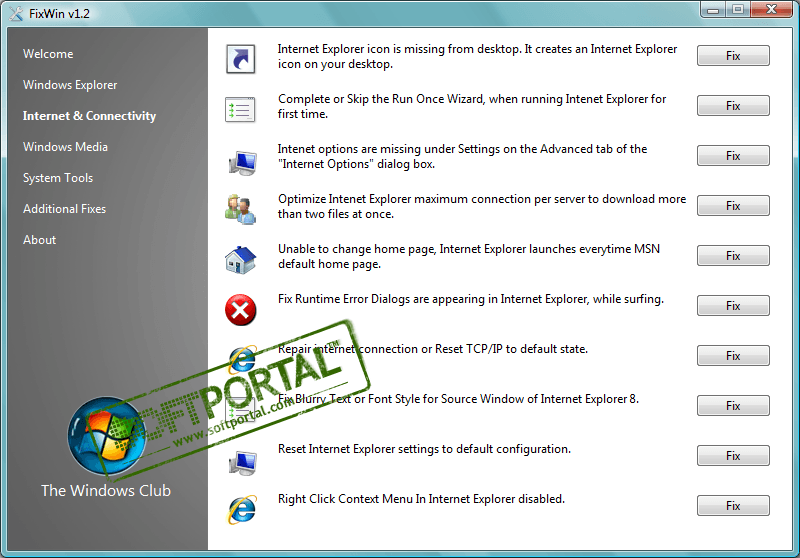Open the About section
This screenshot has height=558, width=800.
click(x=39, y=240)
